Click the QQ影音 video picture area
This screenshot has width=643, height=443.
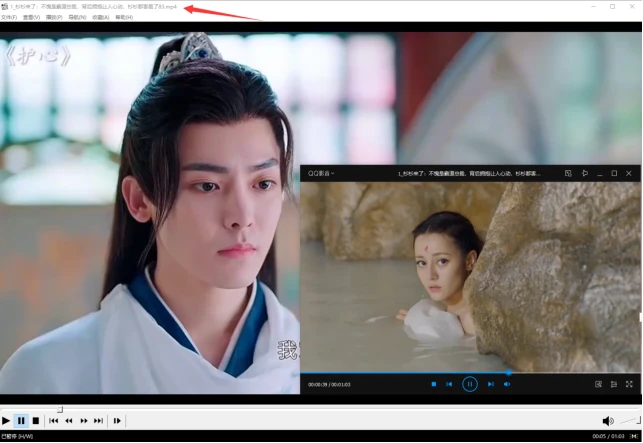pos(470,277)
